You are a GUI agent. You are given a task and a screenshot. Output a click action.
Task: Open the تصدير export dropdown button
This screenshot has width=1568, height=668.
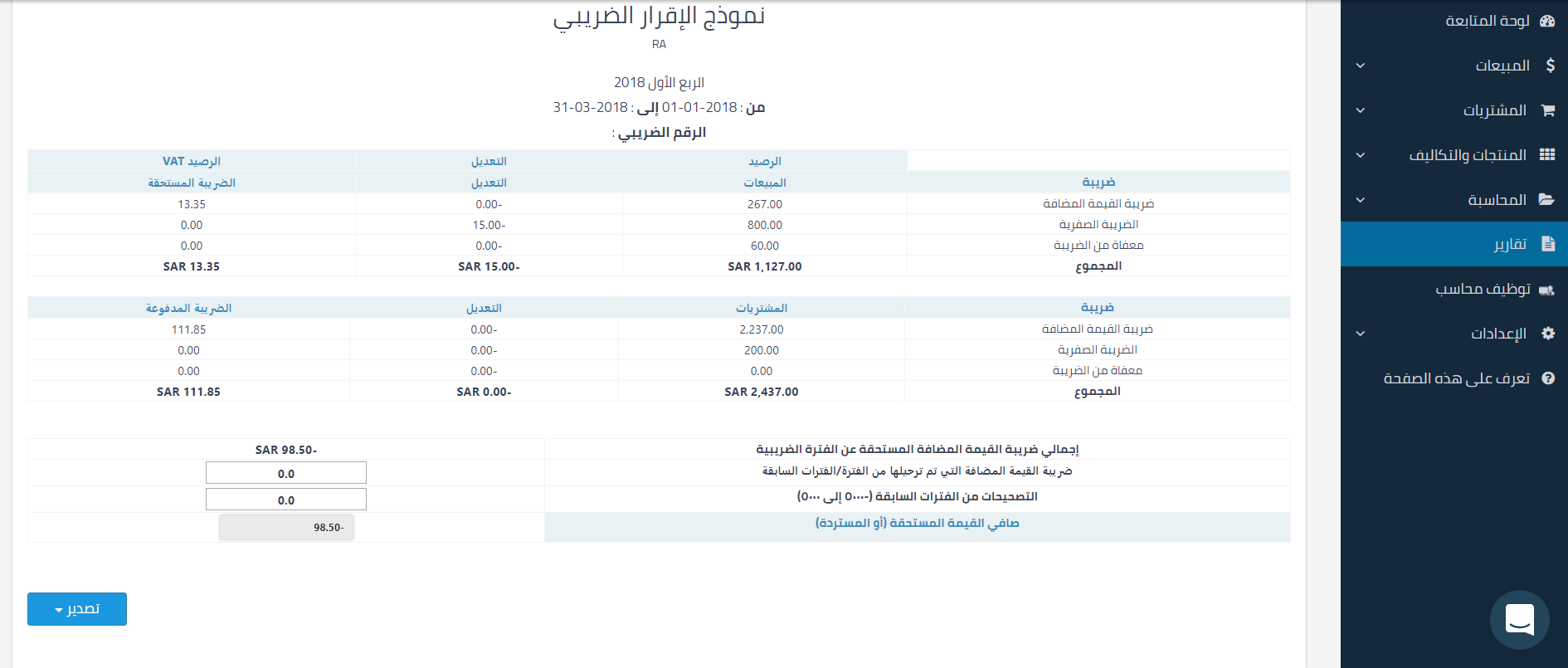tap(77, 609)
